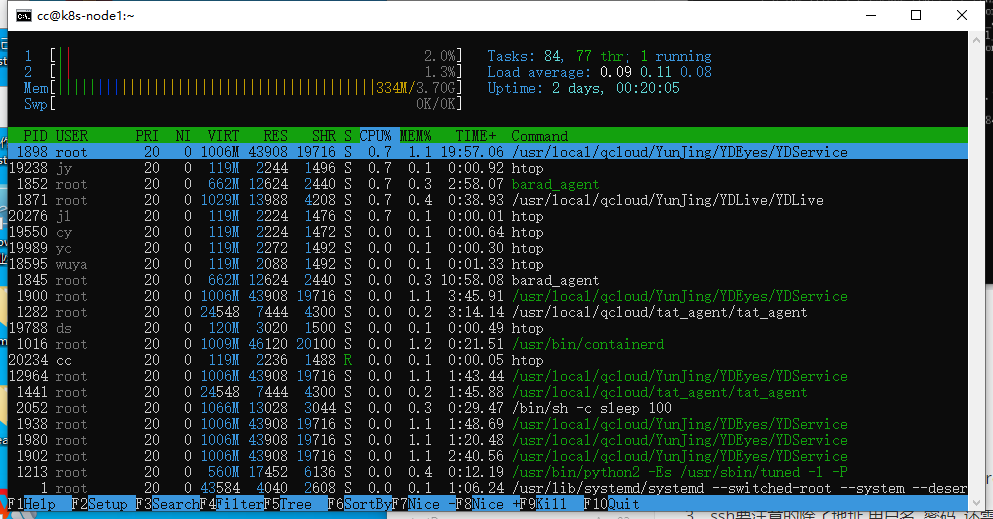Select process 12964 YDService row
This screenshot has height=519, width=993.
tap(488, 376)
